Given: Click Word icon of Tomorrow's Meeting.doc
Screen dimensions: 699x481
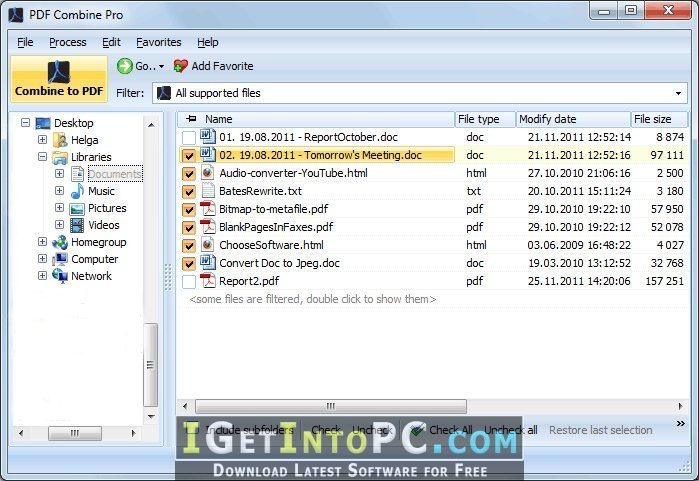Looking at the screenshot, I should [x=208, y=154].
